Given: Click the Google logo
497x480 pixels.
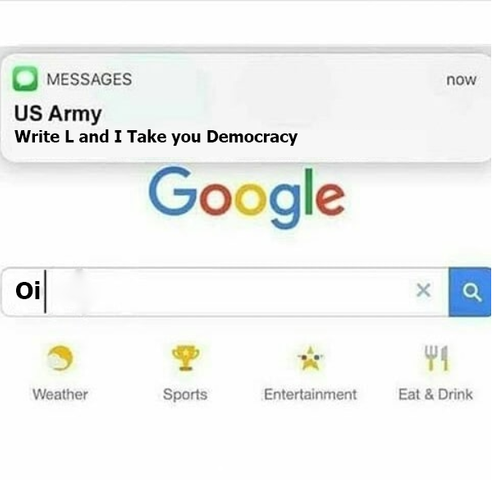Looking at the screenshot, I should (246, 198).
